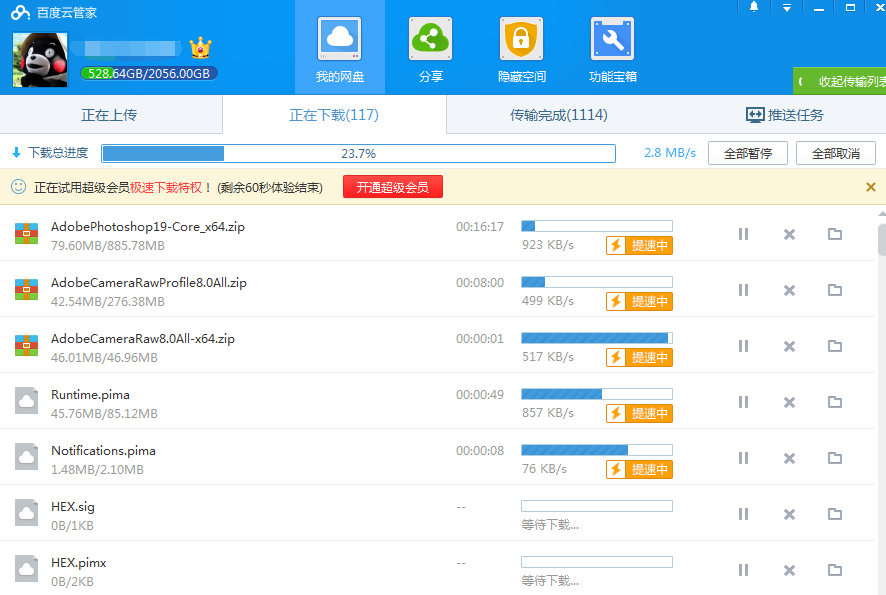Pause the Notifications.pima download

click(743, 458)
